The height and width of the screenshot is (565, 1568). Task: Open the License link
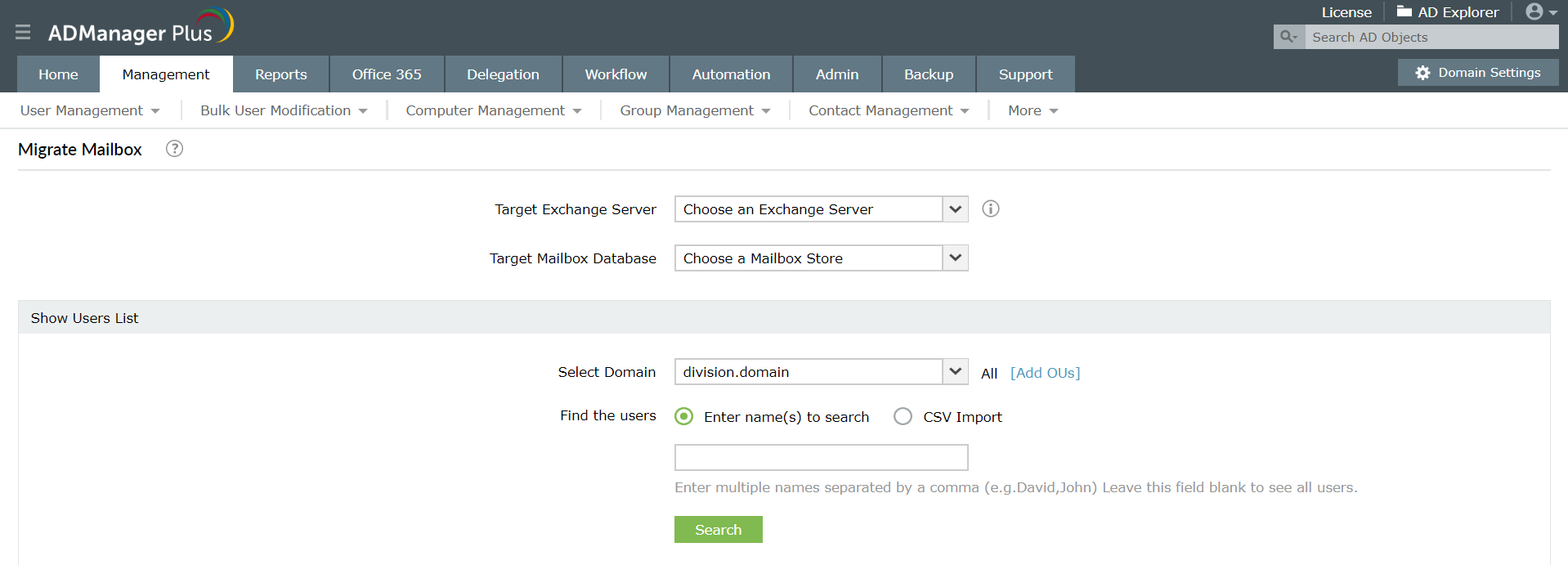tap(1346, 12)
